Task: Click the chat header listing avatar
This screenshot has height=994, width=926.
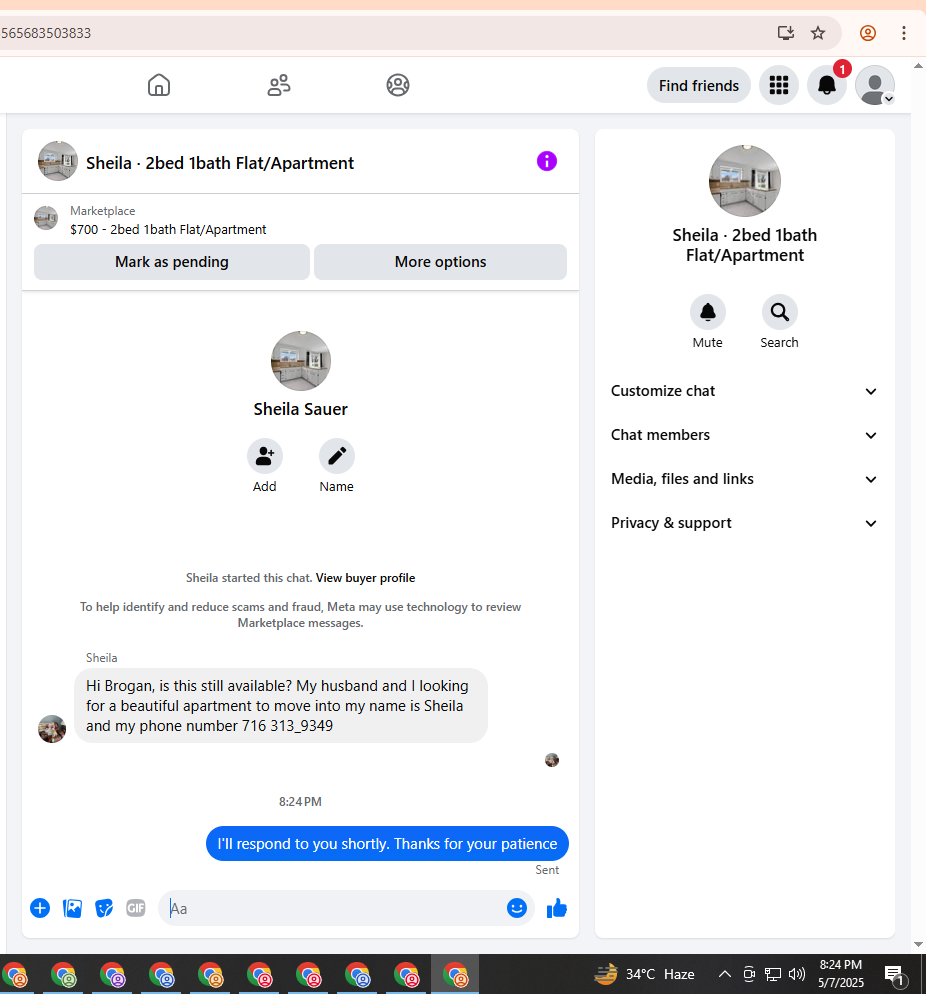Action: 58,161
